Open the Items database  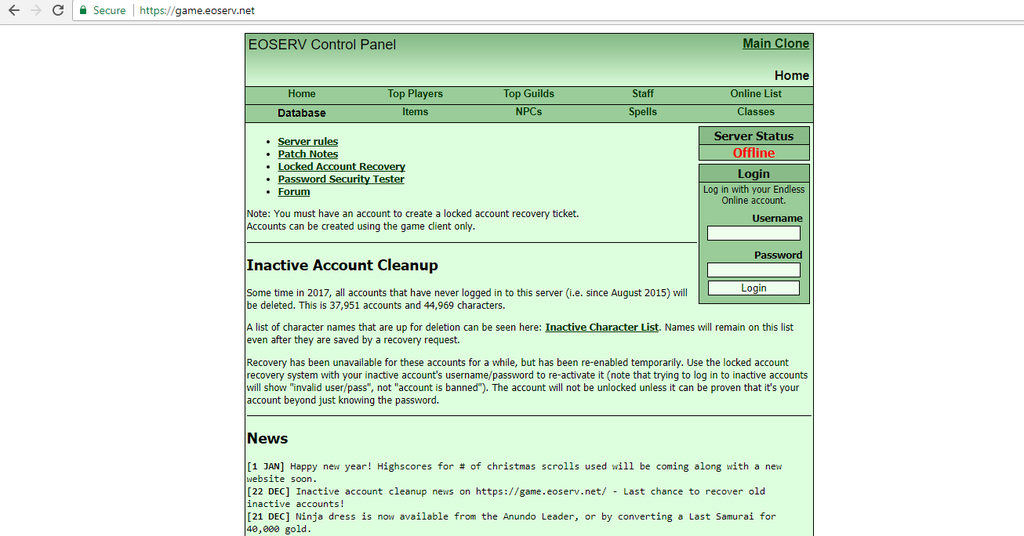click(415, 112)
